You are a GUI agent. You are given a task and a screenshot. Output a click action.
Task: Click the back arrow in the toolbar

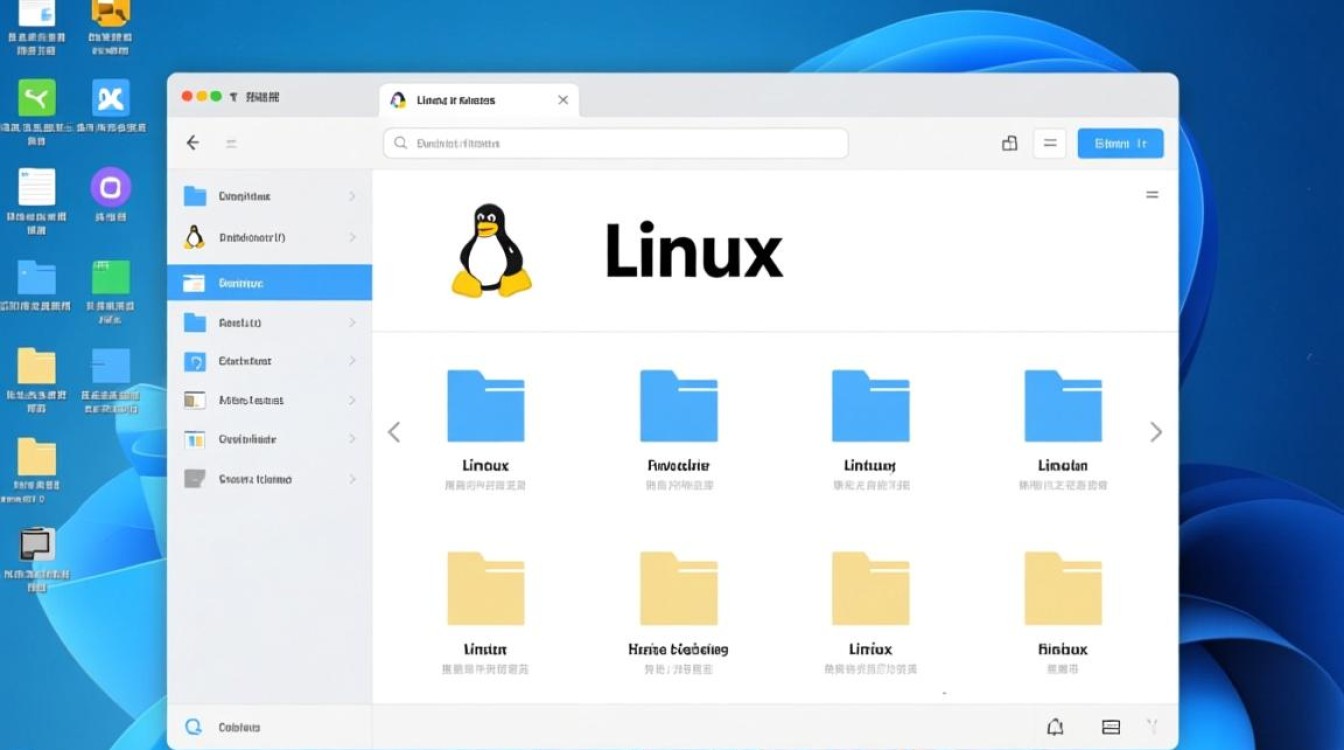point(192,142)
